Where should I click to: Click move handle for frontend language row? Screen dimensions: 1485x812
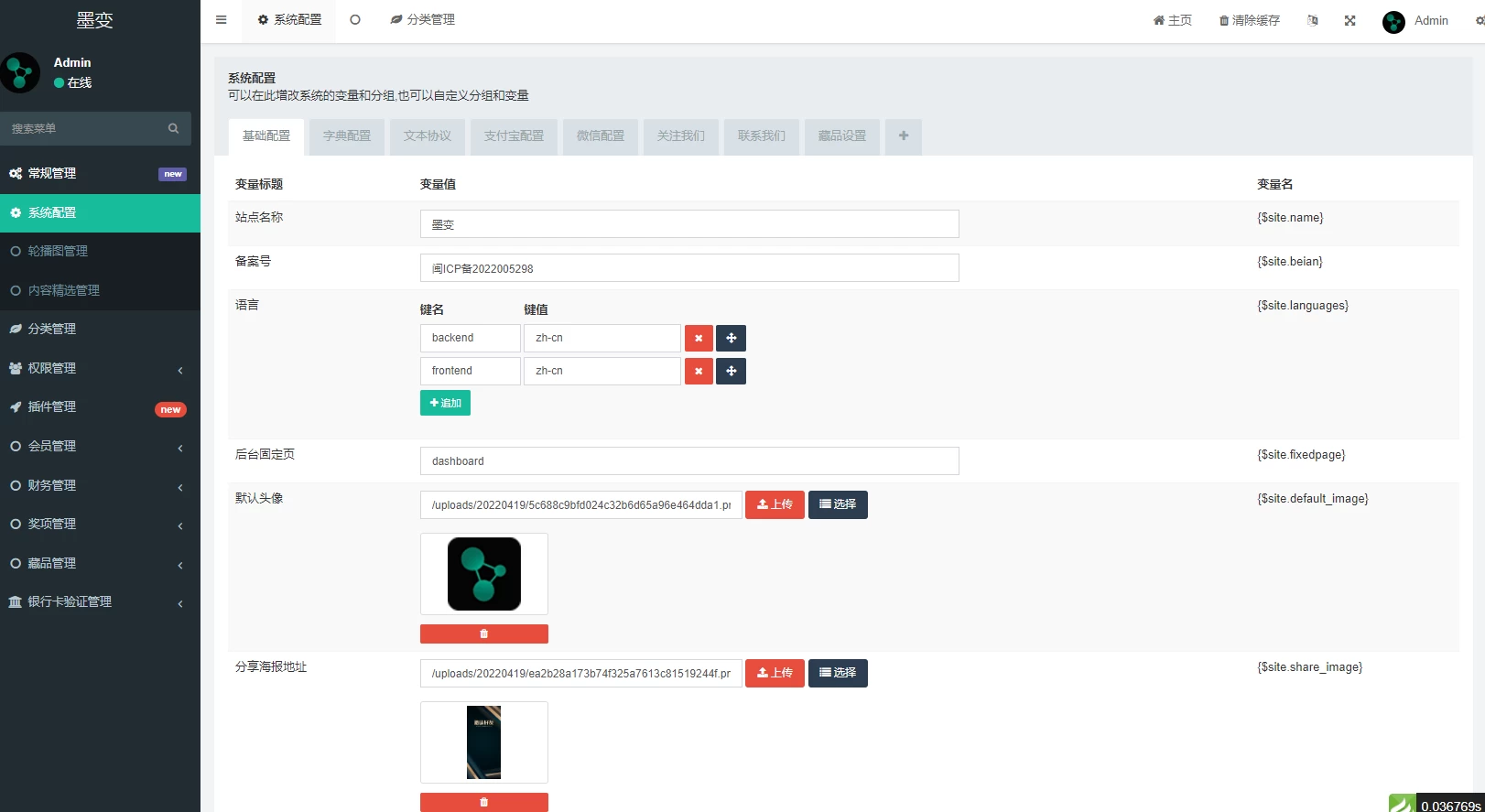[731, 371]
